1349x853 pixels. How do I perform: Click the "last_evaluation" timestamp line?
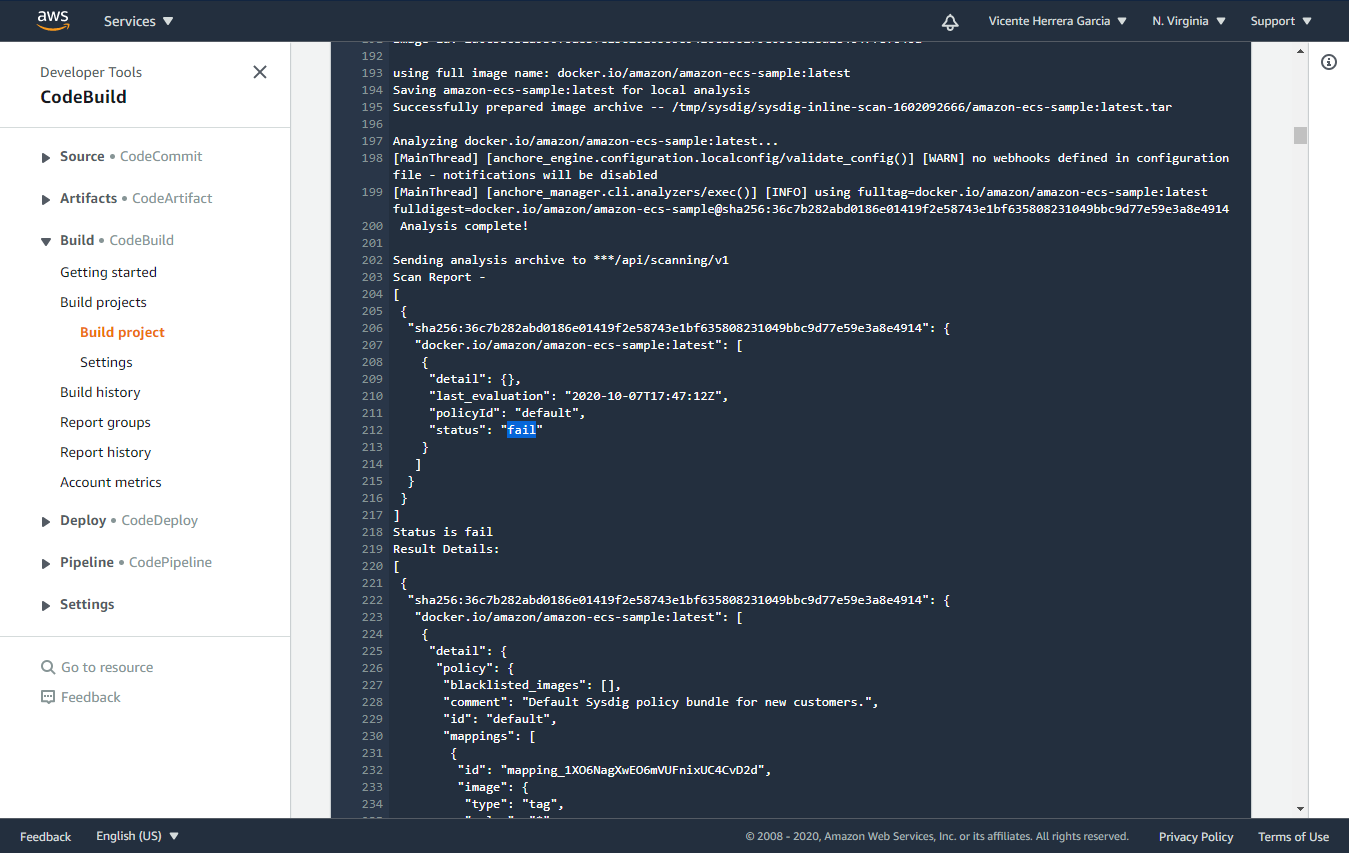pyautogui.click(x=578, y=396)
